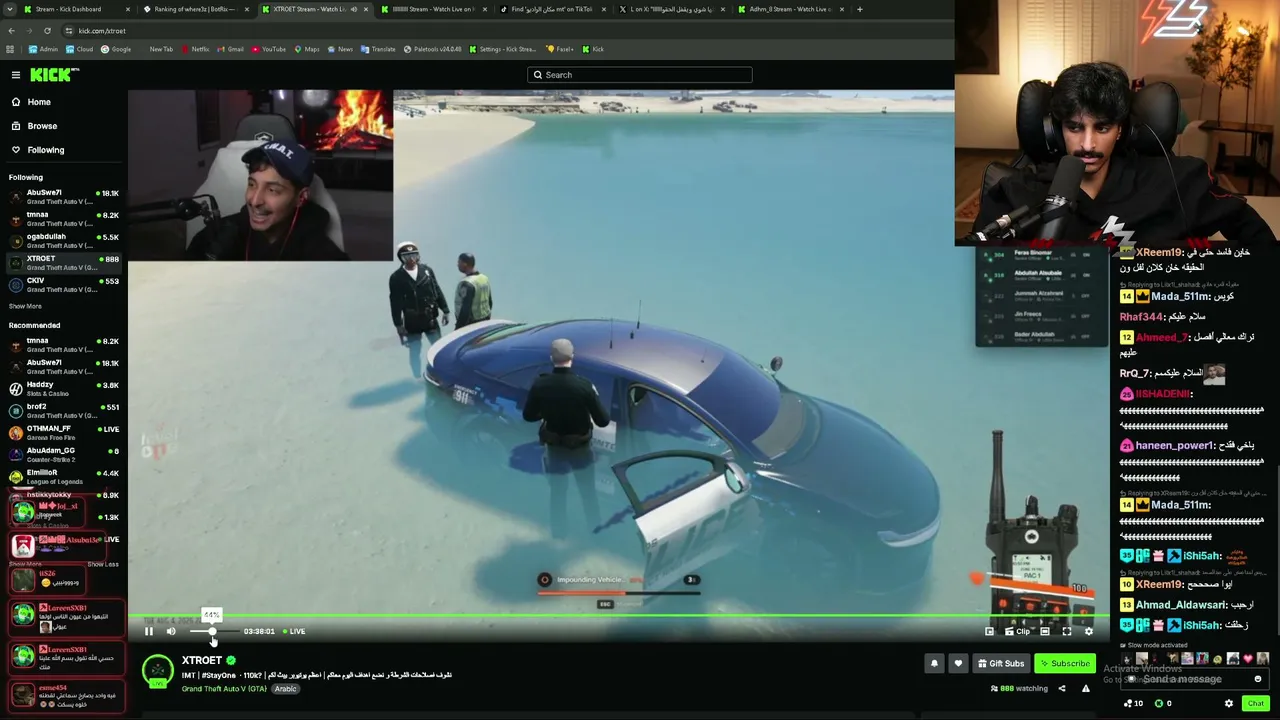
Task: Open AbuSwe7l channel under Following
Action: (64, 197)
